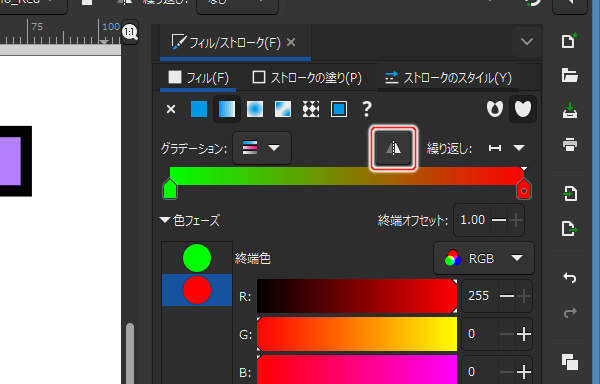Click the 終端オフセット value field
This screenshot has height=384, width=600.
point(473,220)
